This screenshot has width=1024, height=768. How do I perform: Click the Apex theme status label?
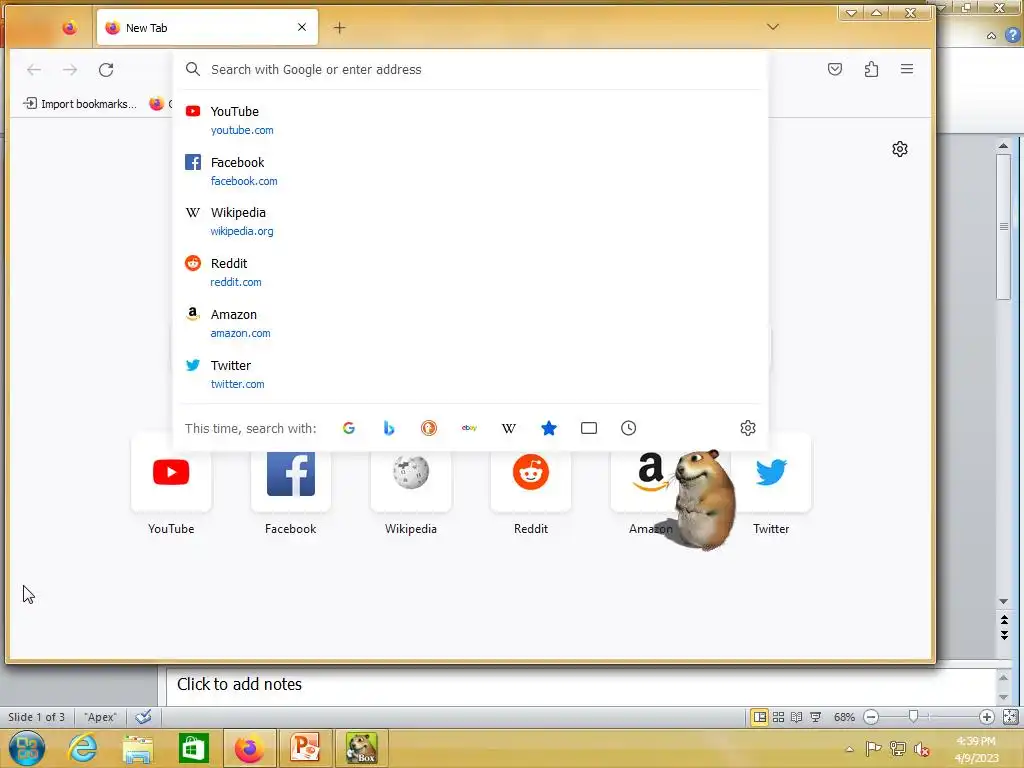pos(101,717)
